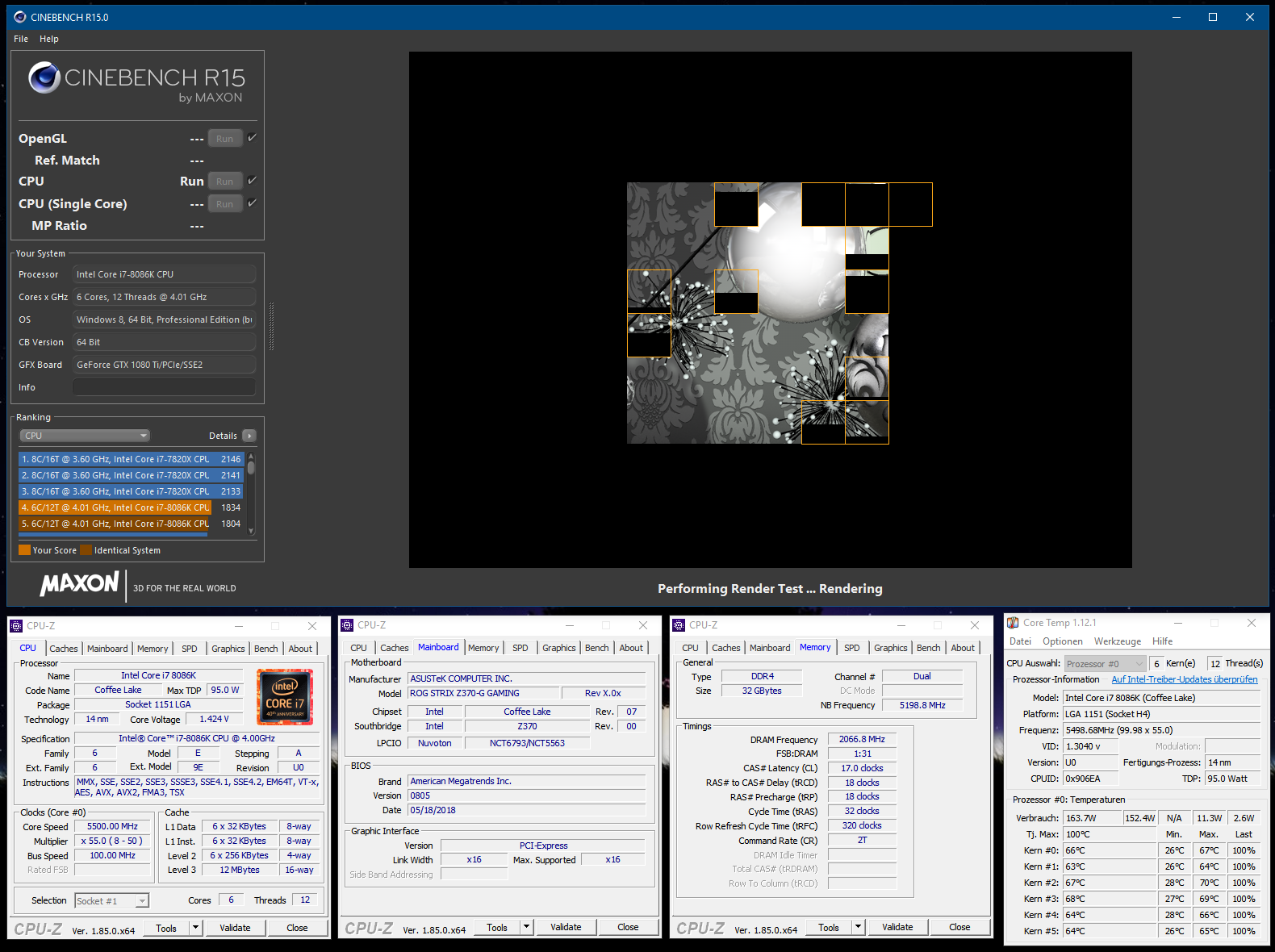Click Close in Mainboard CPU-Z window

(628, 927)
